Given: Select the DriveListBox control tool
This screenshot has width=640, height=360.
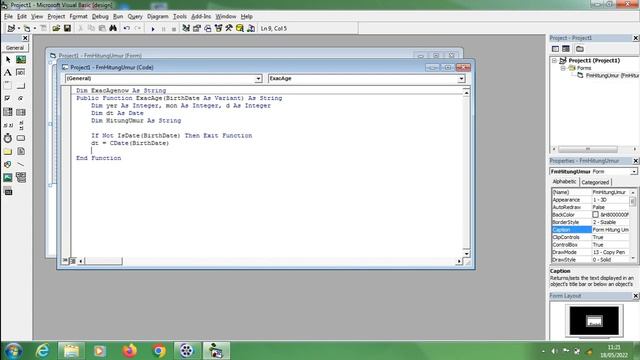Looking at the screenshot, I should 21,138.
